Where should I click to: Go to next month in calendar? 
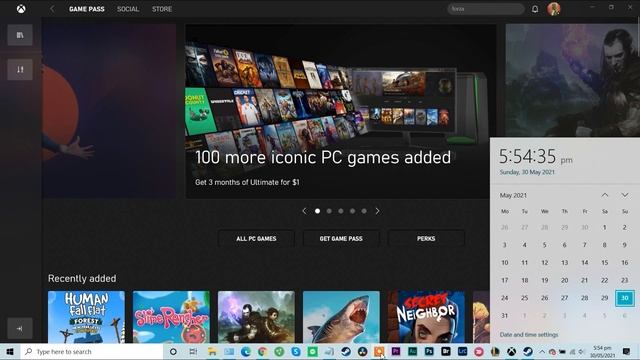[625, 195]
